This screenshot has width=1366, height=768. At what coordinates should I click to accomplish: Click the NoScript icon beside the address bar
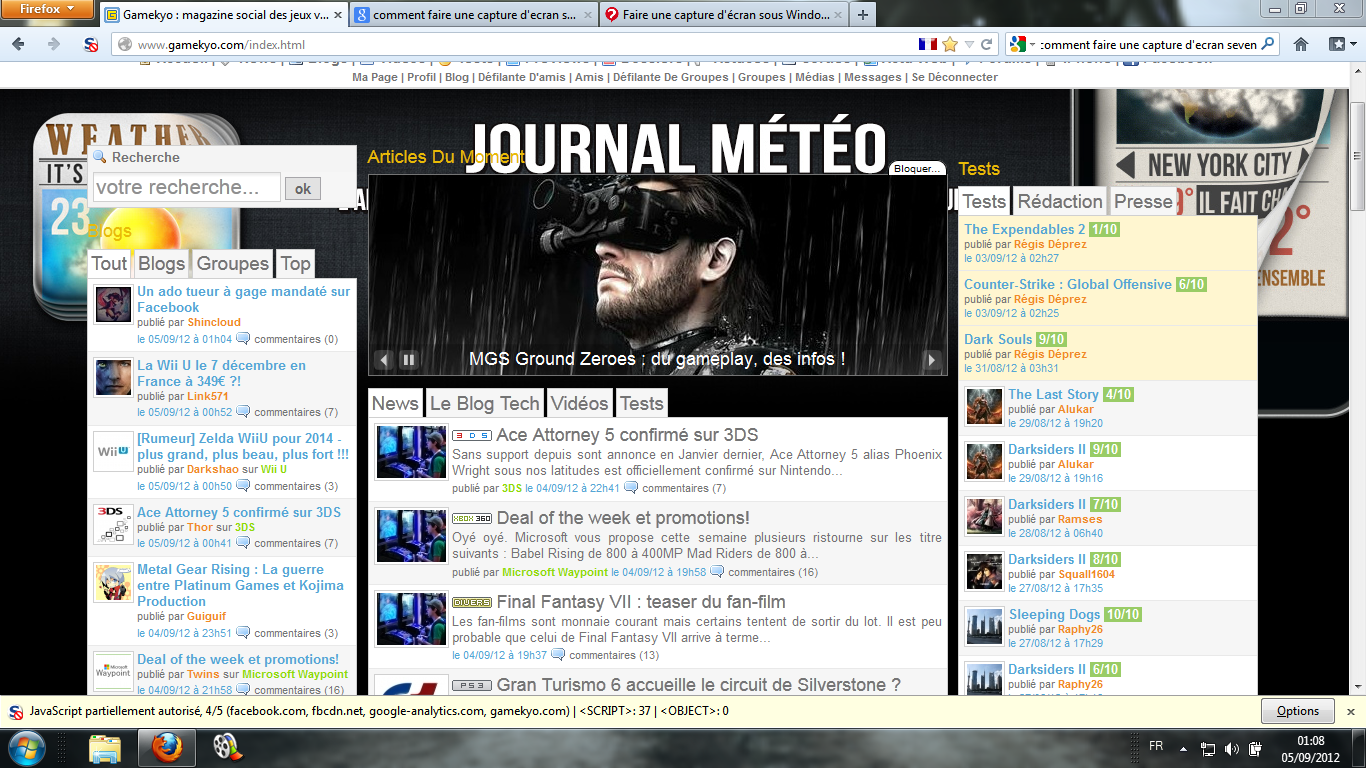(91, 44)
